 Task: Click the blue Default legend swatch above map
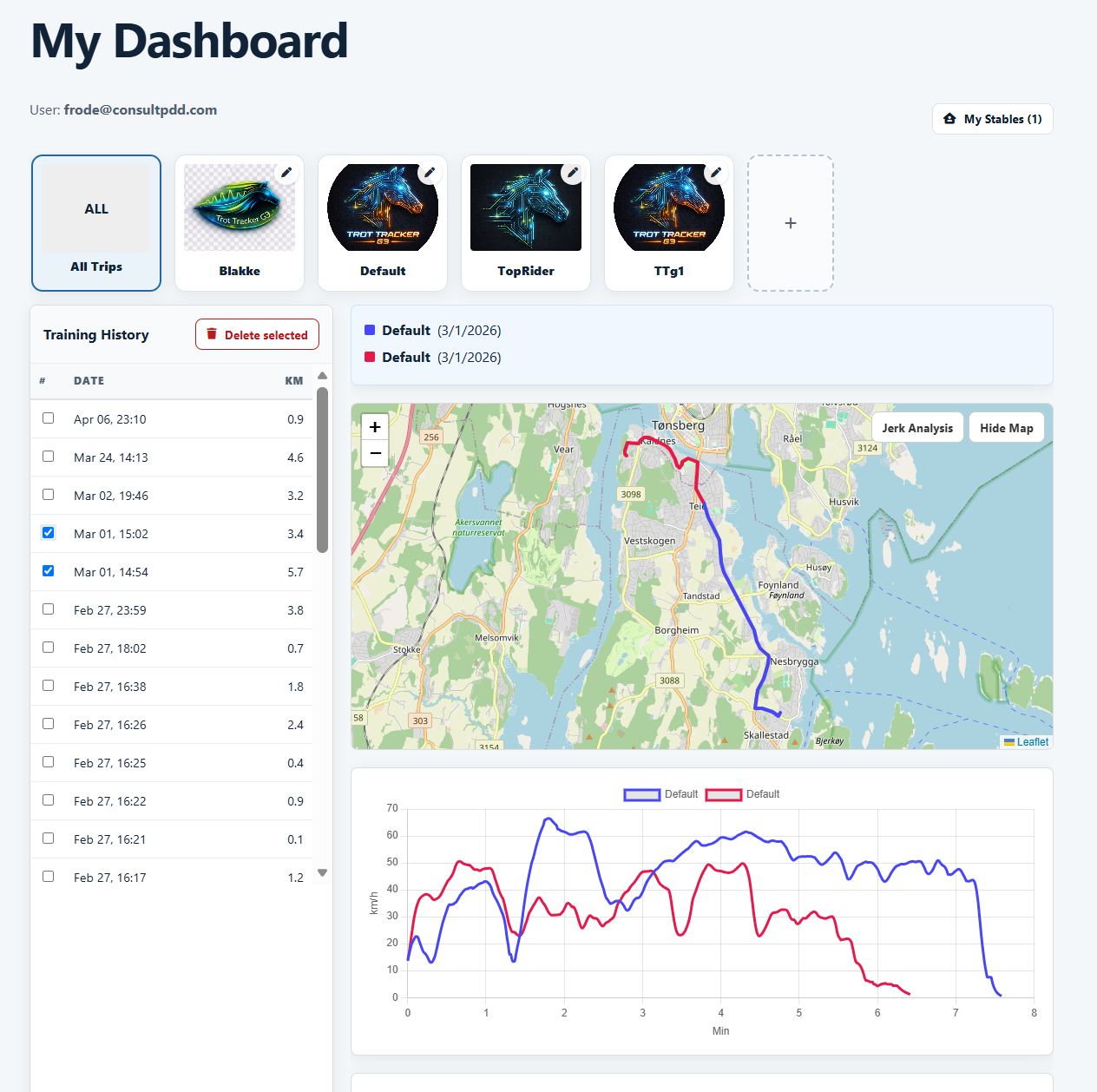click(x=370, y=330)
